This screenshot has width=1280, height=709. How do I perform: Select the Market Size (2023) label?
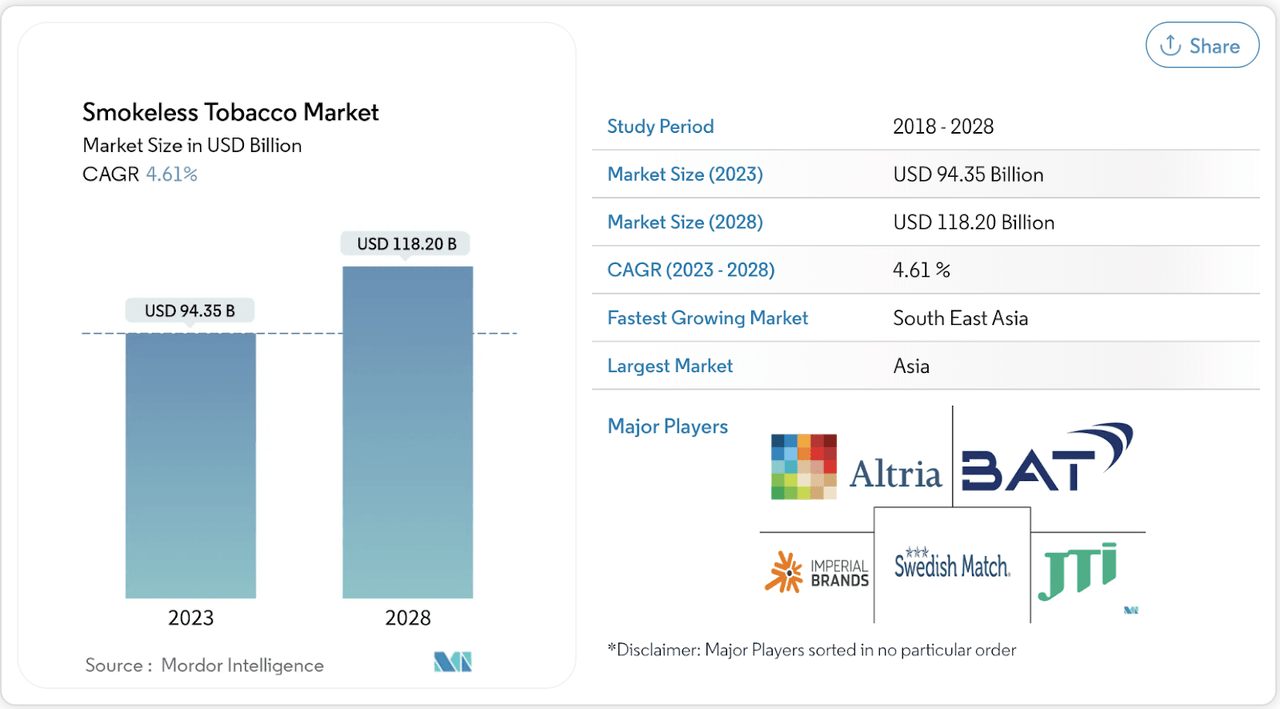tap(685, 174)
